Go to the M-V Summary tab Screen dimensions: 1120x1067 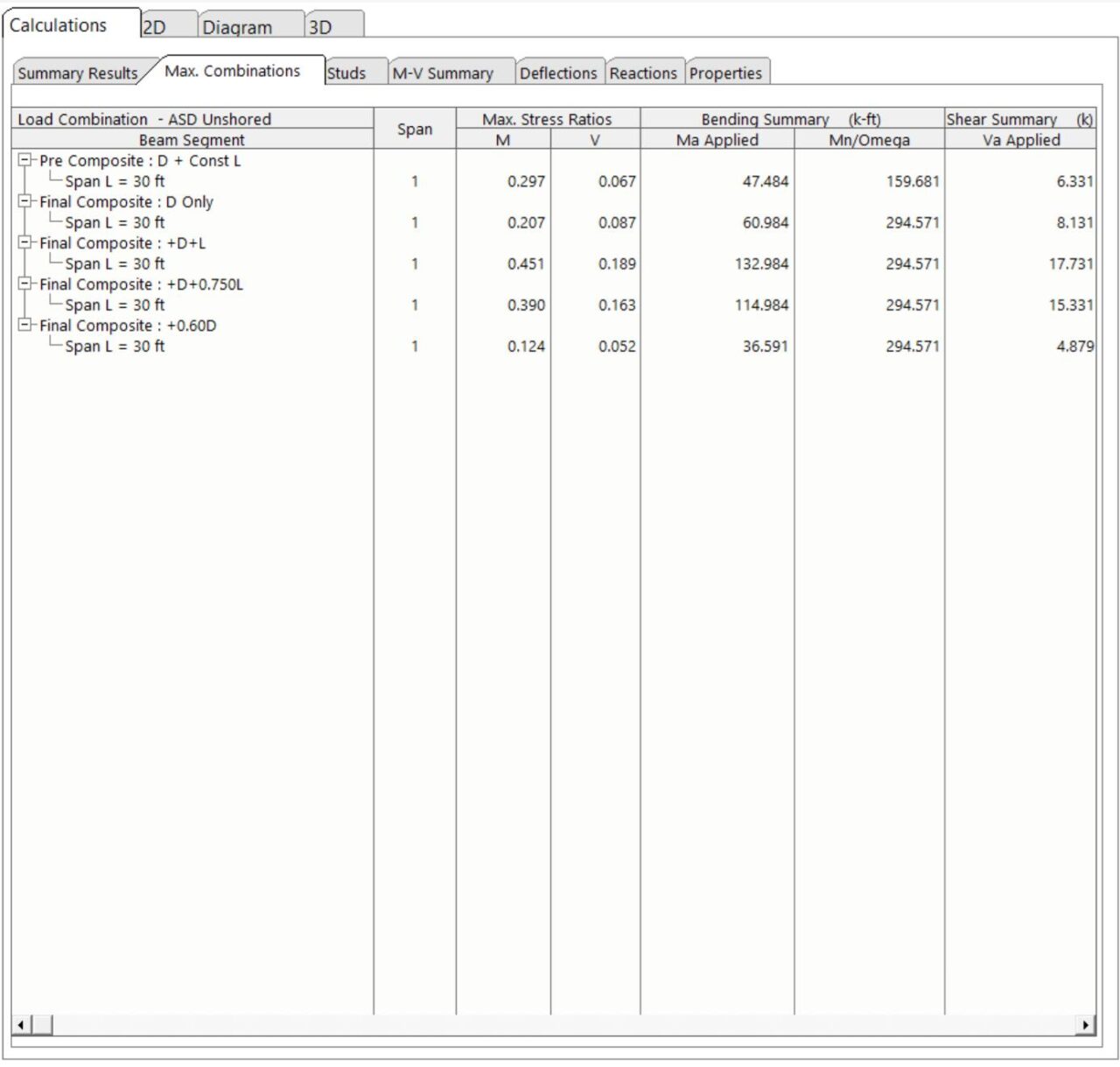(443, 74)
